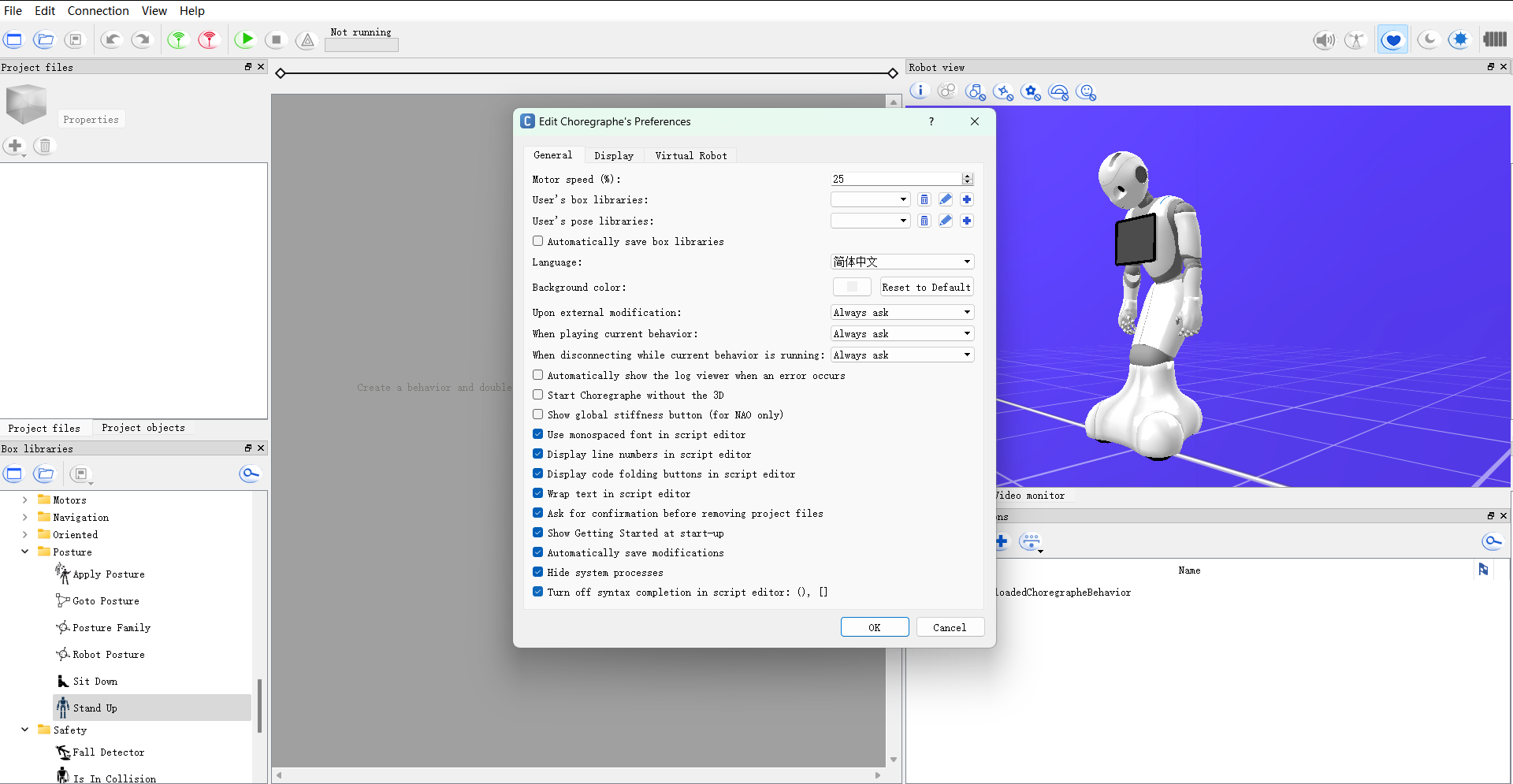This screenshot has width=1513, height=784.
Task: Open the Help menu
Action: pyautogui.click(x=191, y=10)
